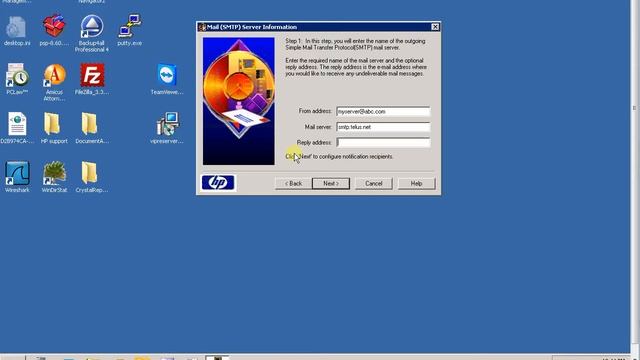
Task: Click the 'Mail server:' label
Action: point(318,127)
